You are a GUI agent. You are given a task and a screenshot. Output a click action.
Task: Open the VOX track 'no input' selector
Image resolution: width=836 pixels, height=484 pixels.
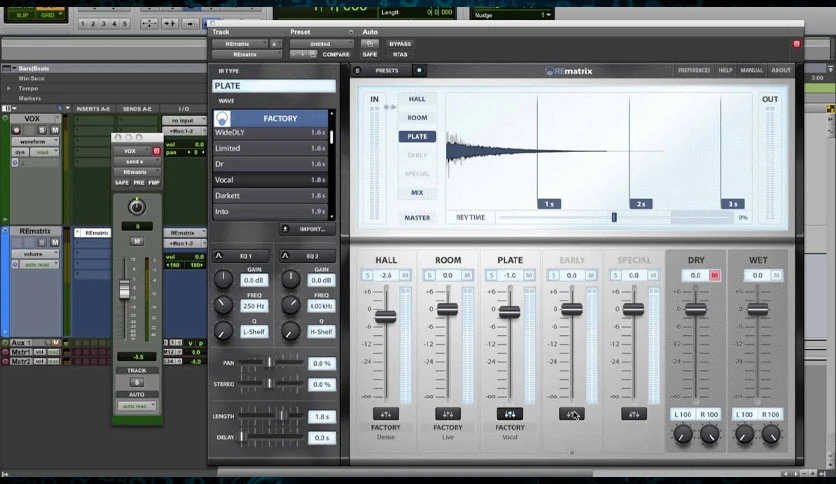[x=184, y=120]
